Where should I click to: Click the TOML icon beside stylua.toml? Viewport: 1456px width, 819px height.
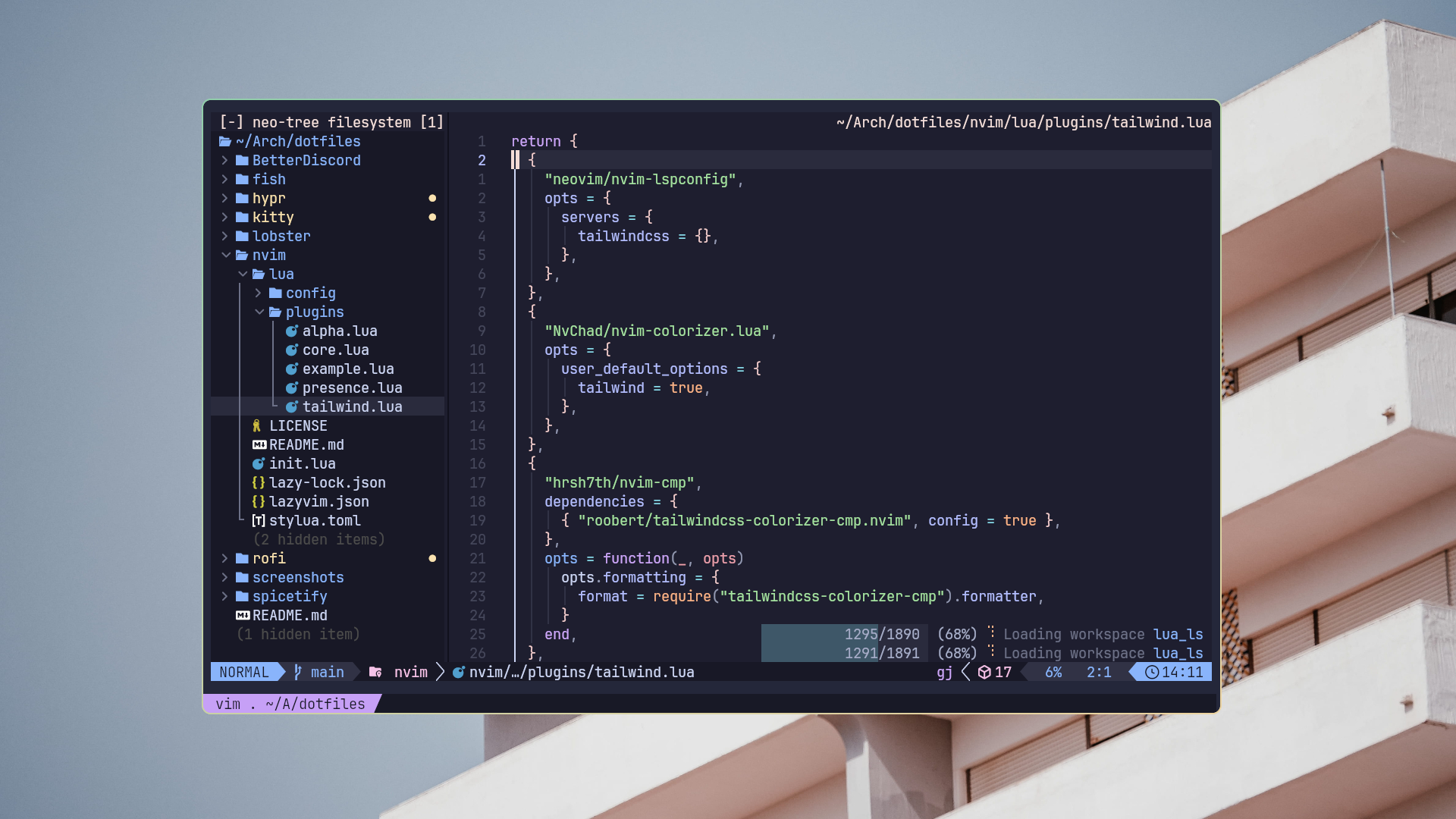pyautogui.click(x=259, y=521)
